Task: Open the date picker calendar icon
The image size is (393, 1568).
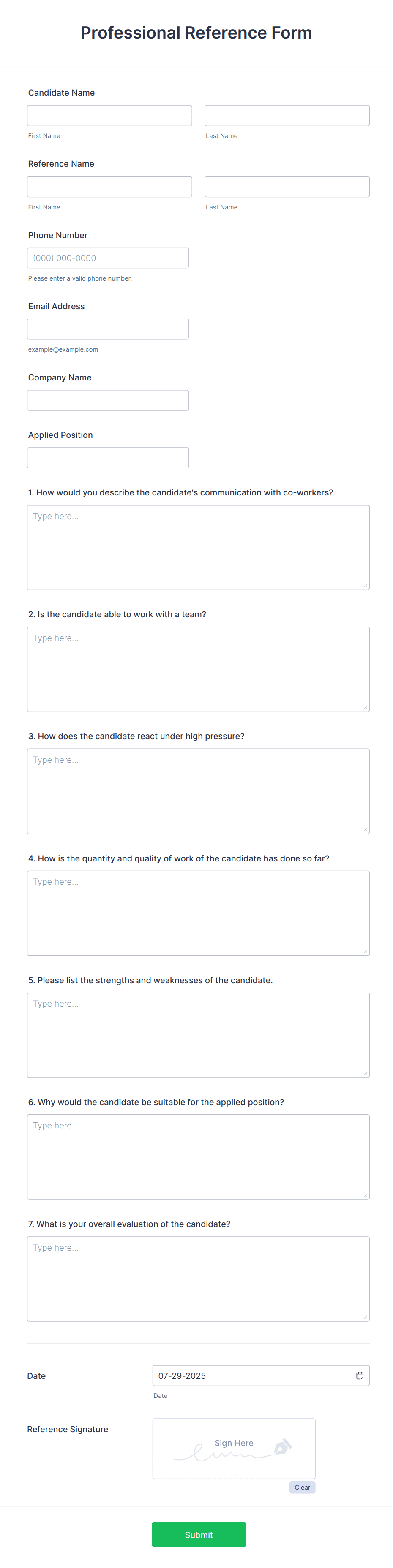Action: 360,1375
